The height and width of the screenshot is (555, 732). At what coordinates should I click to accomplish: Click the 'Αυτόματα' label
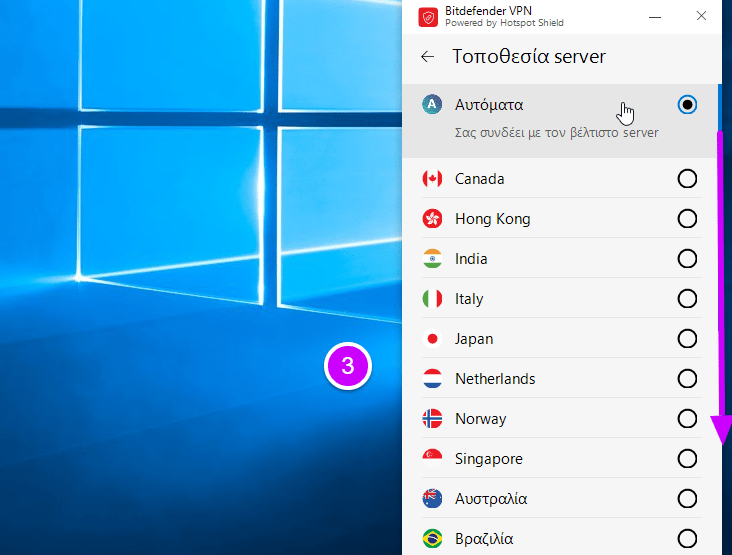pyautogui.click(x=489, y=105)
